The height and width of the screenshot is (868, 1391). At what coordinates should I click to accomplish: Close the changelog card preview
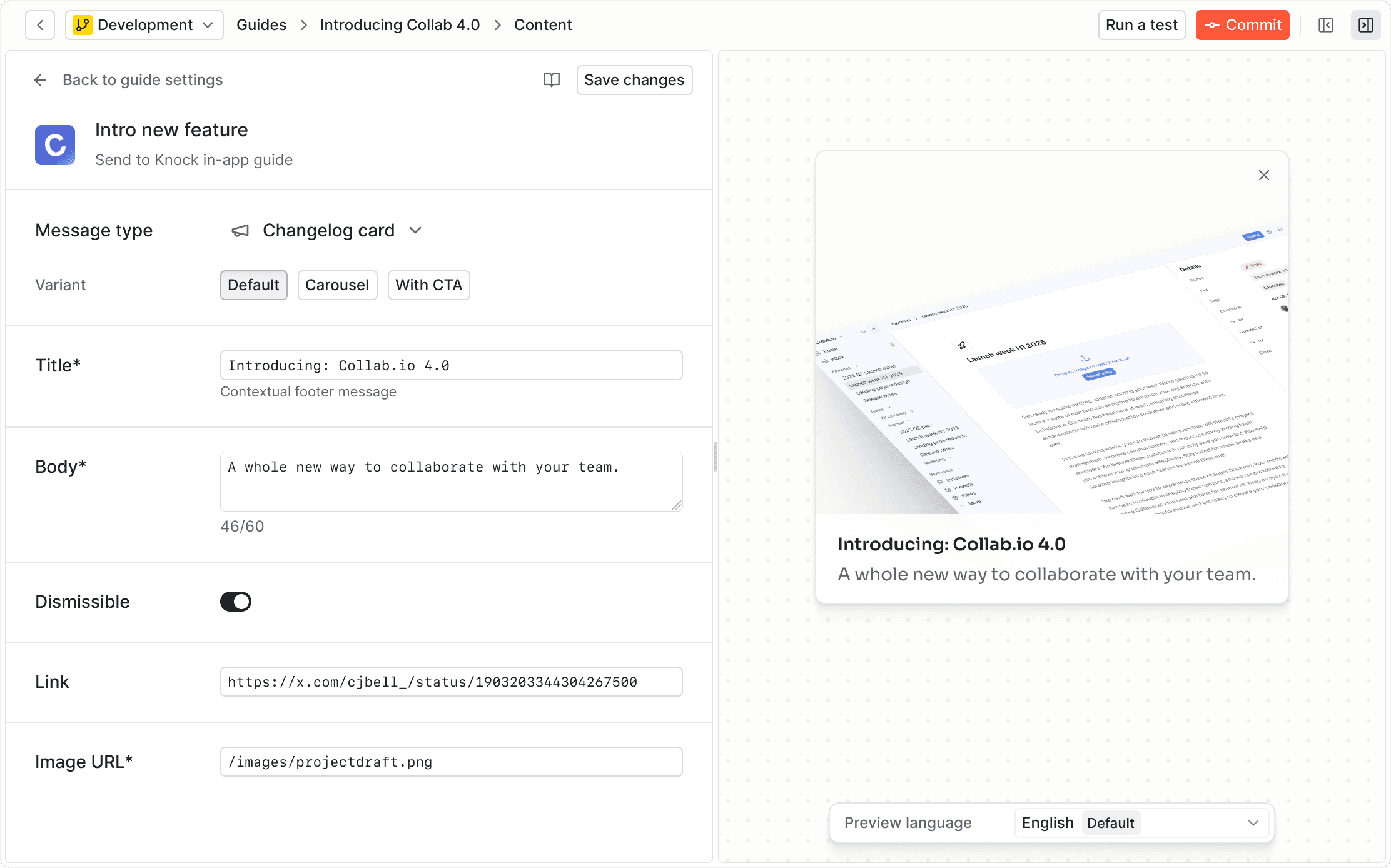(1263, 175)
